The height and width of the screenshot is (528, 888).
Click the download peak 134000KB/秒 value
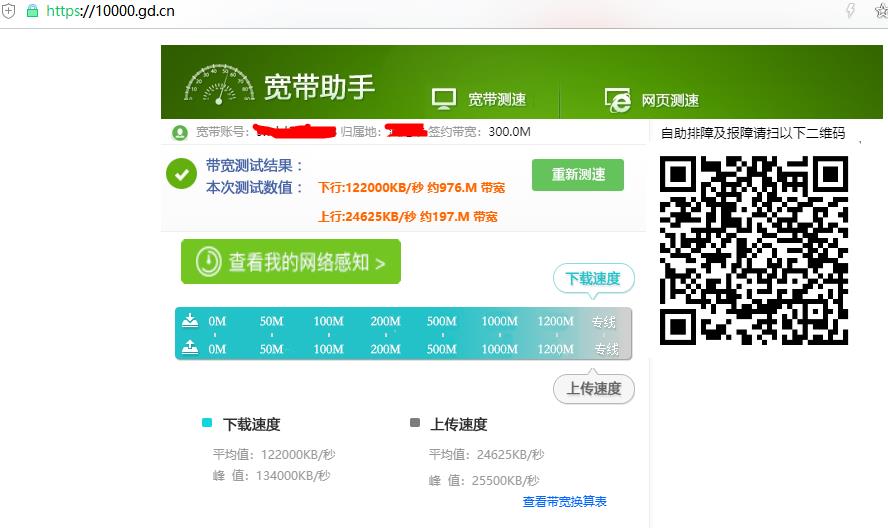293,475
